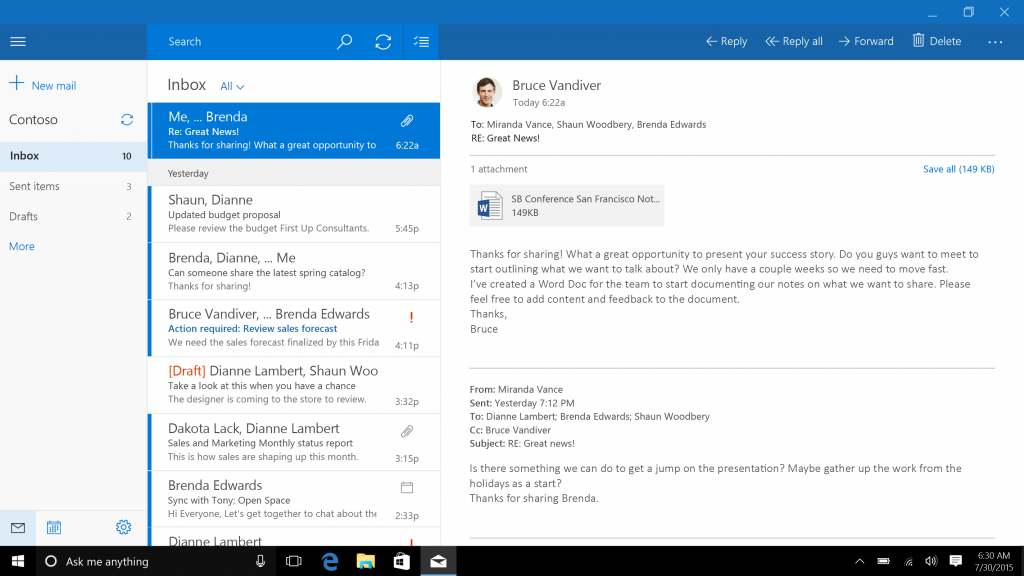Open Microsoft Edge from the taskbar
The height and width of the screenshot is (576, 1024).
click(x=330, y=561)
